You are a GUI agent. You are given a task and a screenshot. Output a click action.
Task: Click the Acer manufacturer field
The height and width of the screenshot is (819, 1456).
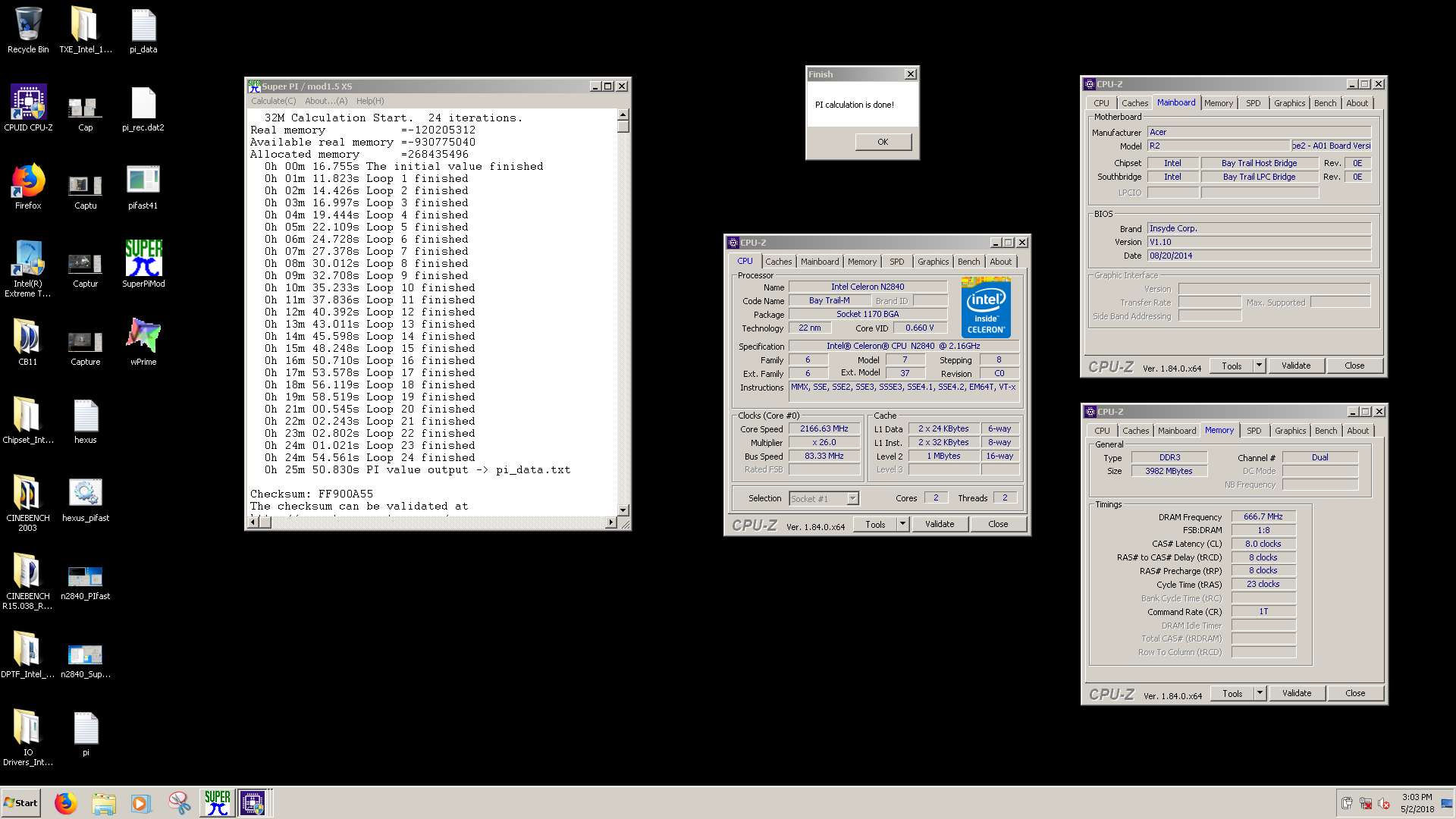coord(1259,132)
